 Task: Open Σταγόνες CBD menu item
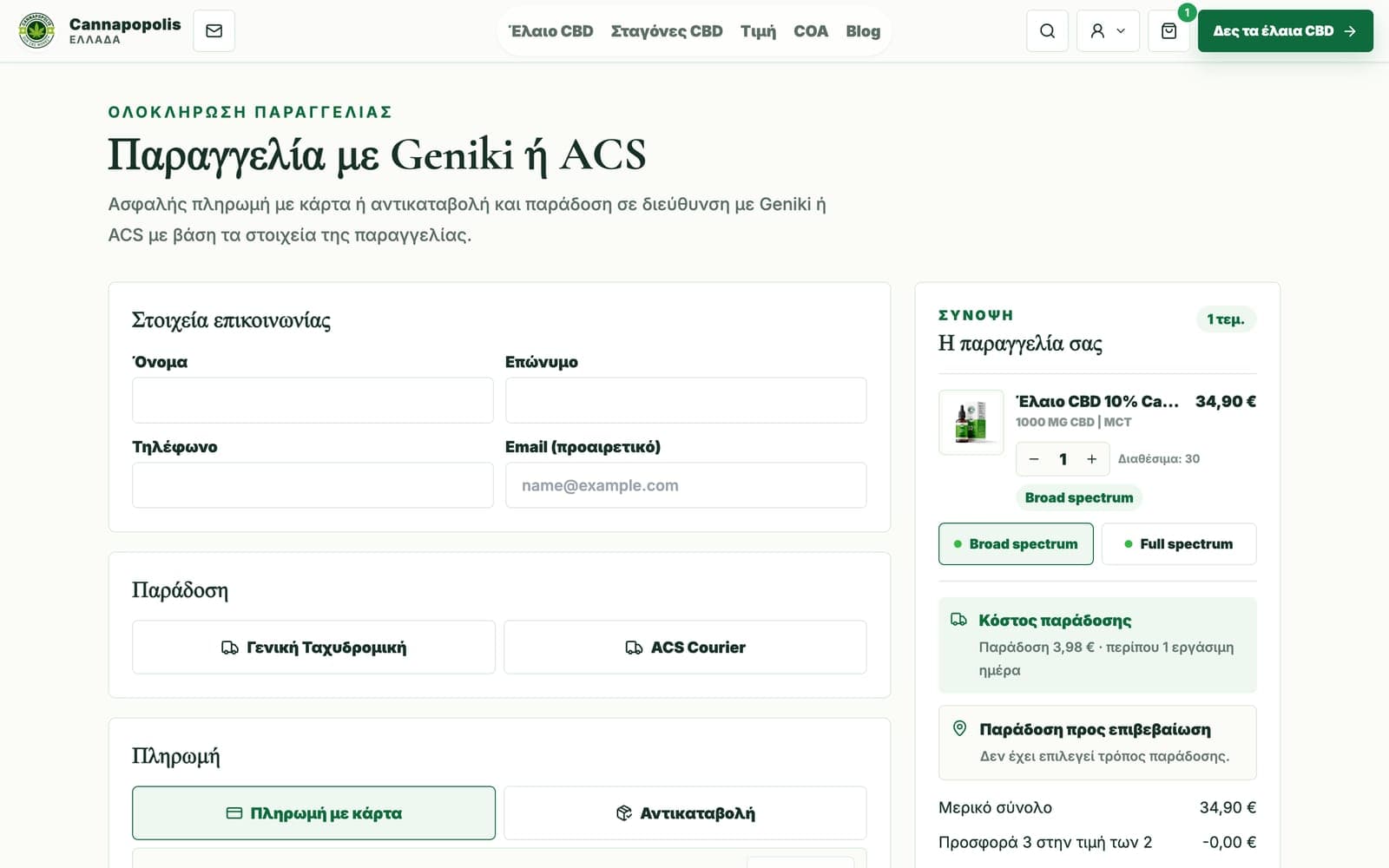click(x=667, y=31)
